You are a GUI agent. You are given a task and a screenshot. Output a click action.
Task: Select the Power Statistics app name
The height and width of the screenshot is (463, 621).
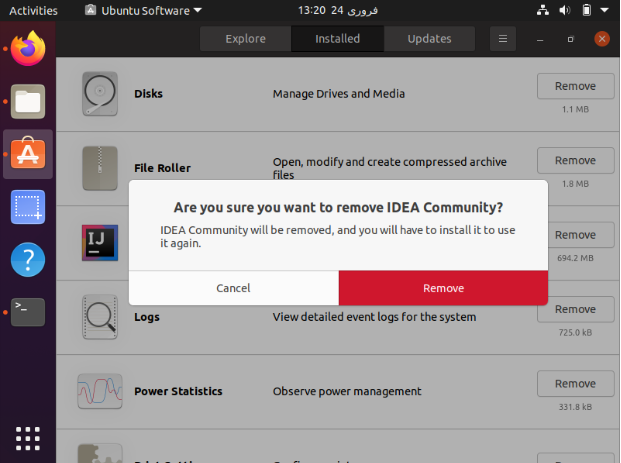click(x=178, y=391)
